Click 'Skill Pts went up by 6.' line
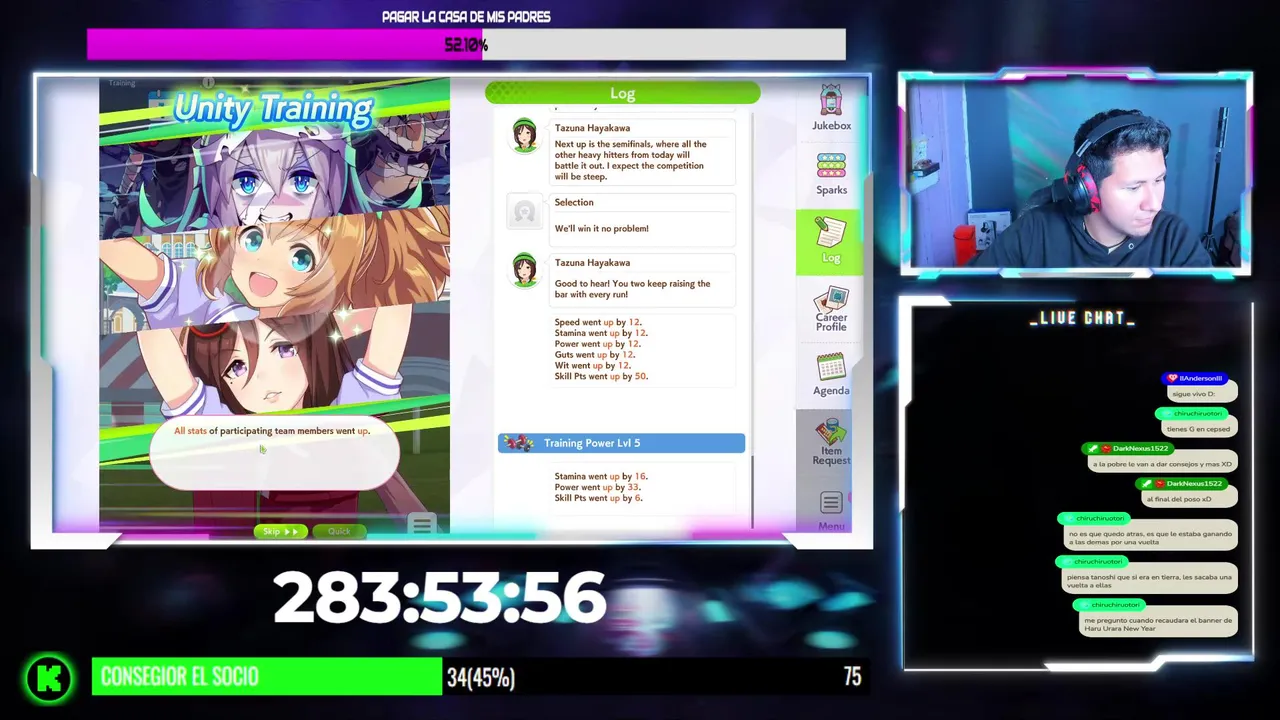 pos(599,498)
